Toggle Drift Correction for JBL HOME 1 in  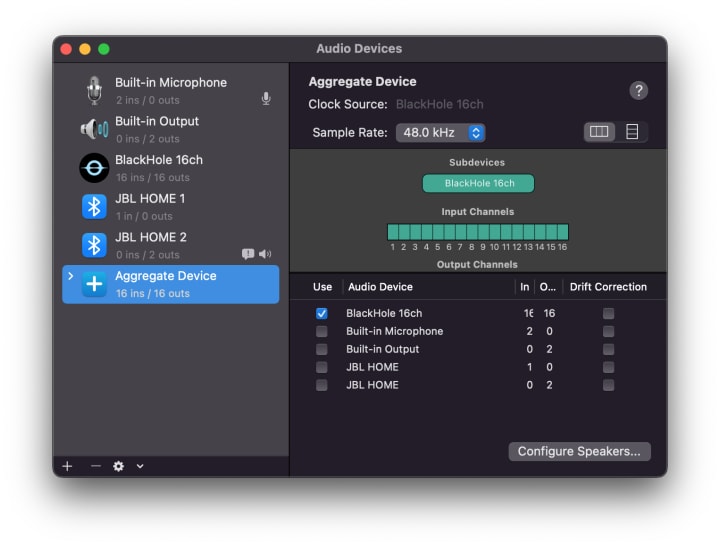click(x=608, y=367)
